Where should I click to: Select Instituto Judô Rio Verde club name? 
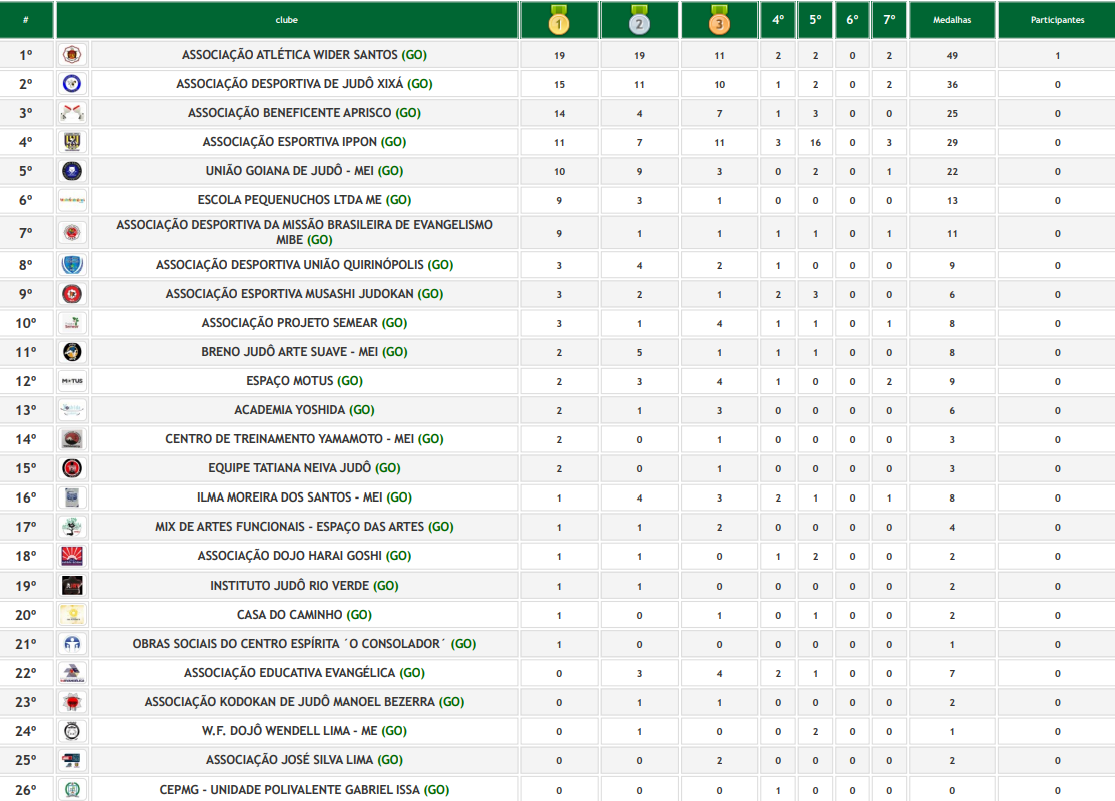point(291,586)
